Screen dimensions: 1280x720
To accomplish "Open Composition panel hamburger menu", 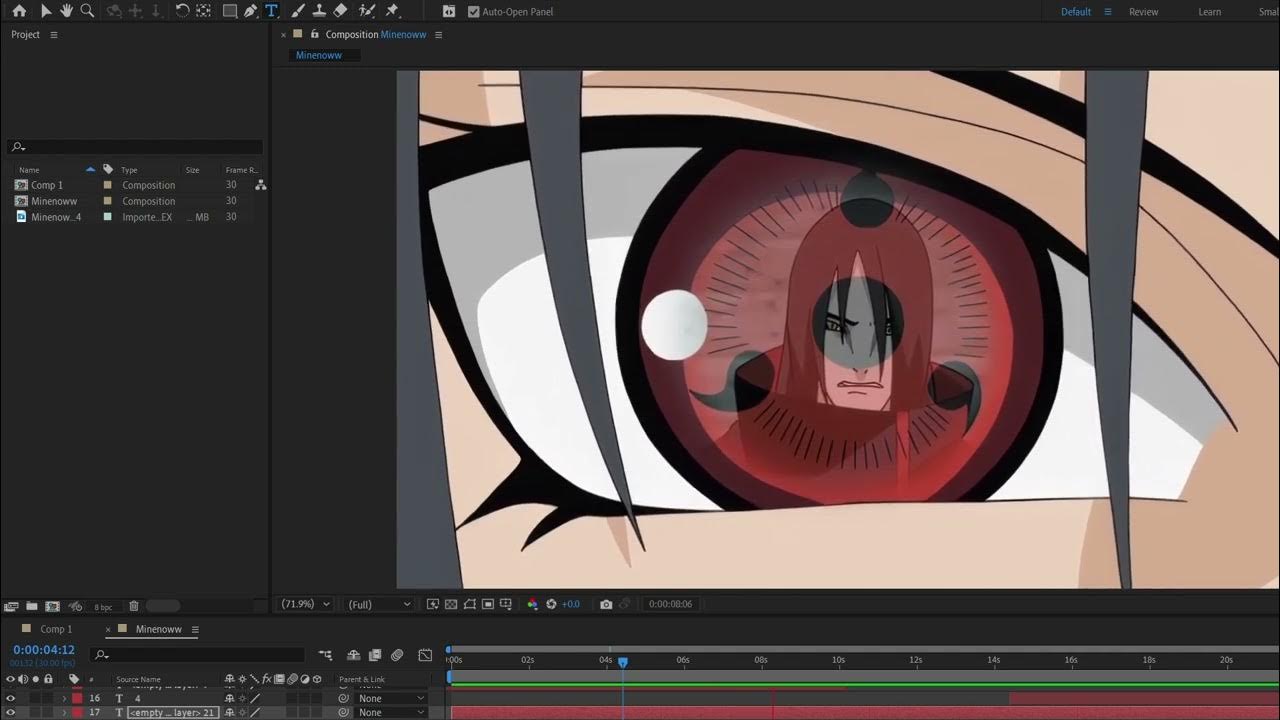I will click(x=438, y=34).
